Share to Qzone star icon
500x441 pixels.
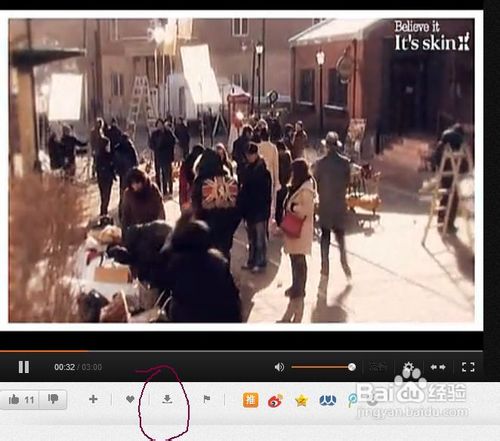(x=302, y=400)
